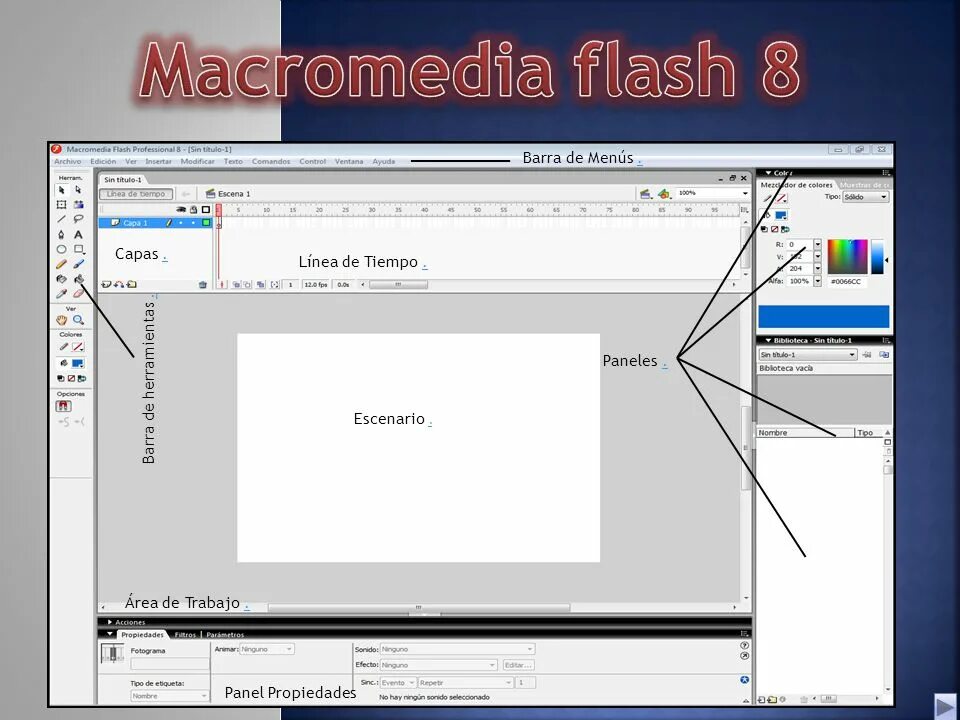Select the Subselection (white arrow) tool

78,190
